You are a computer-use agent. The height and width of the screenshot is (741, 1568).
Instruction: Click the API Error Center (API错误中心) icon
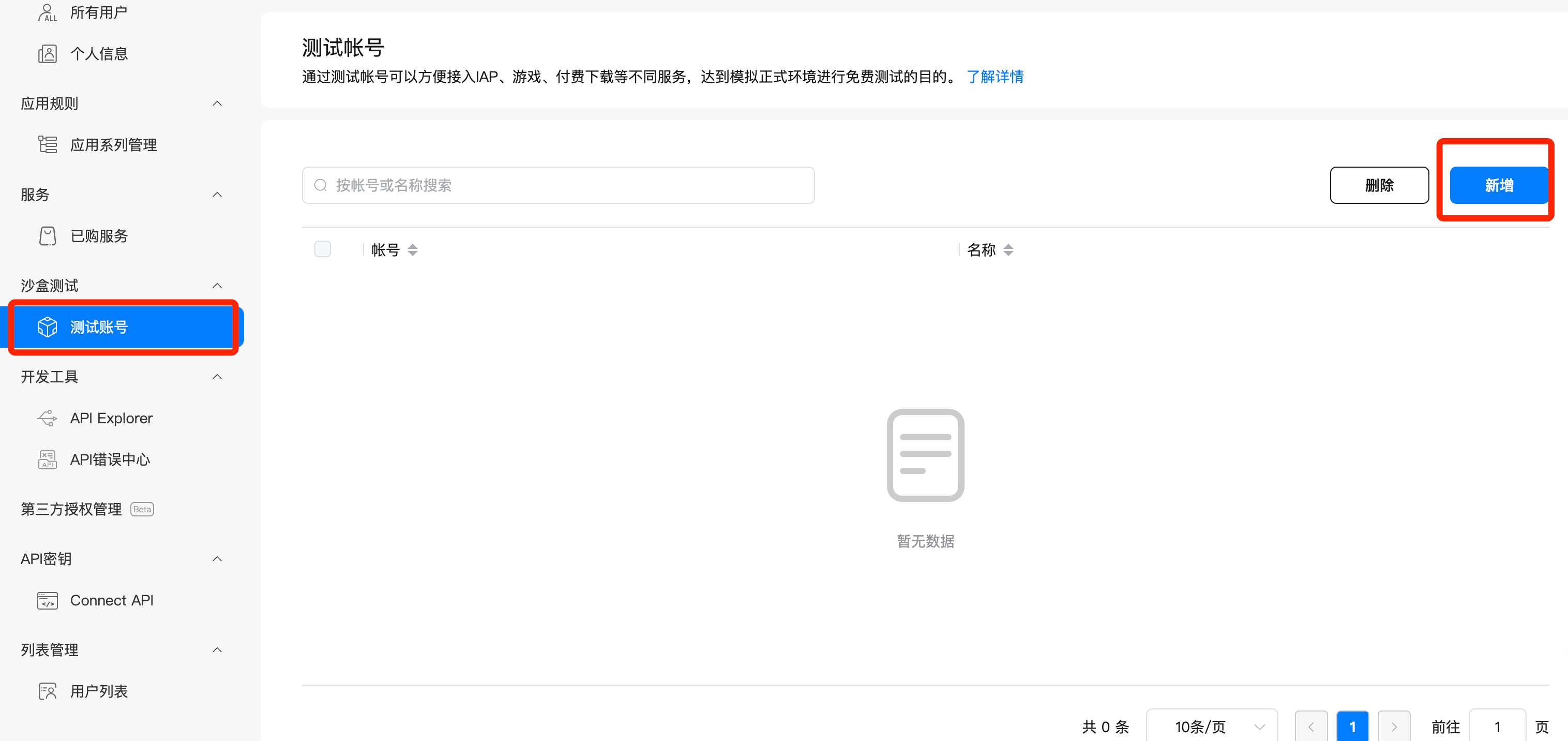(x=48, y=460)
